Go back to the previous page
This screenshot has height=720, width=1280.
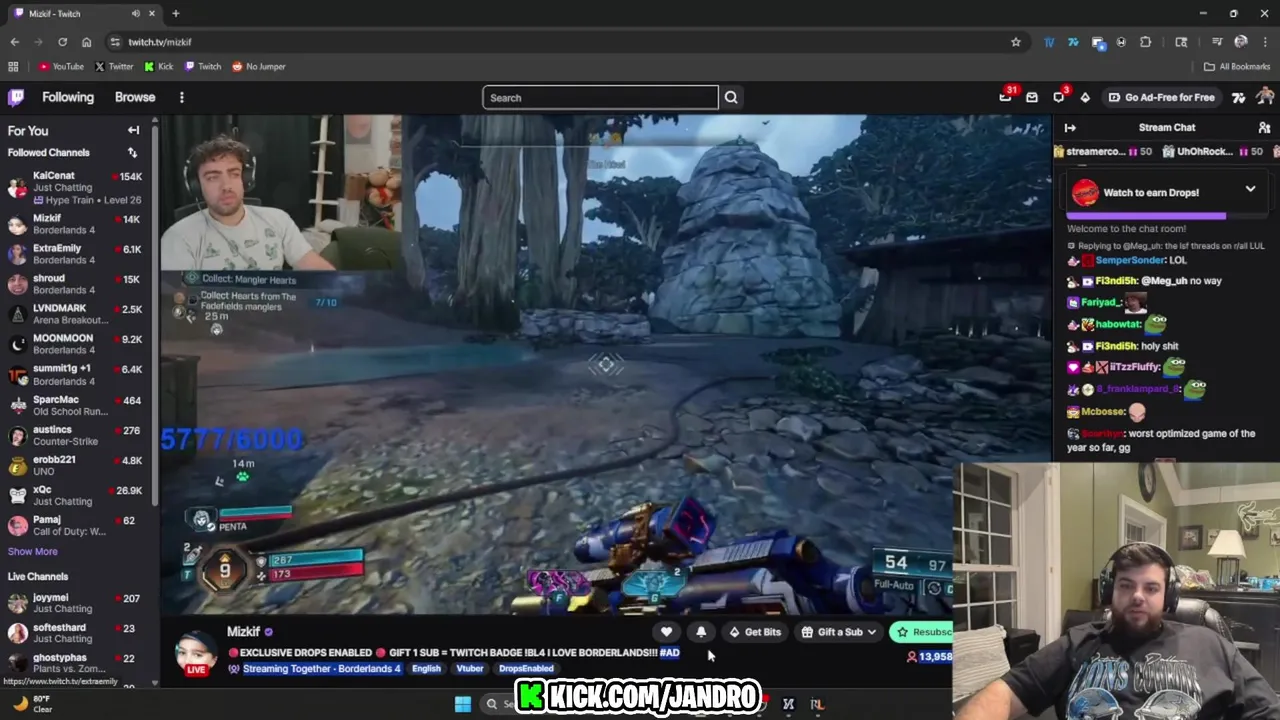tap(14, 42)
